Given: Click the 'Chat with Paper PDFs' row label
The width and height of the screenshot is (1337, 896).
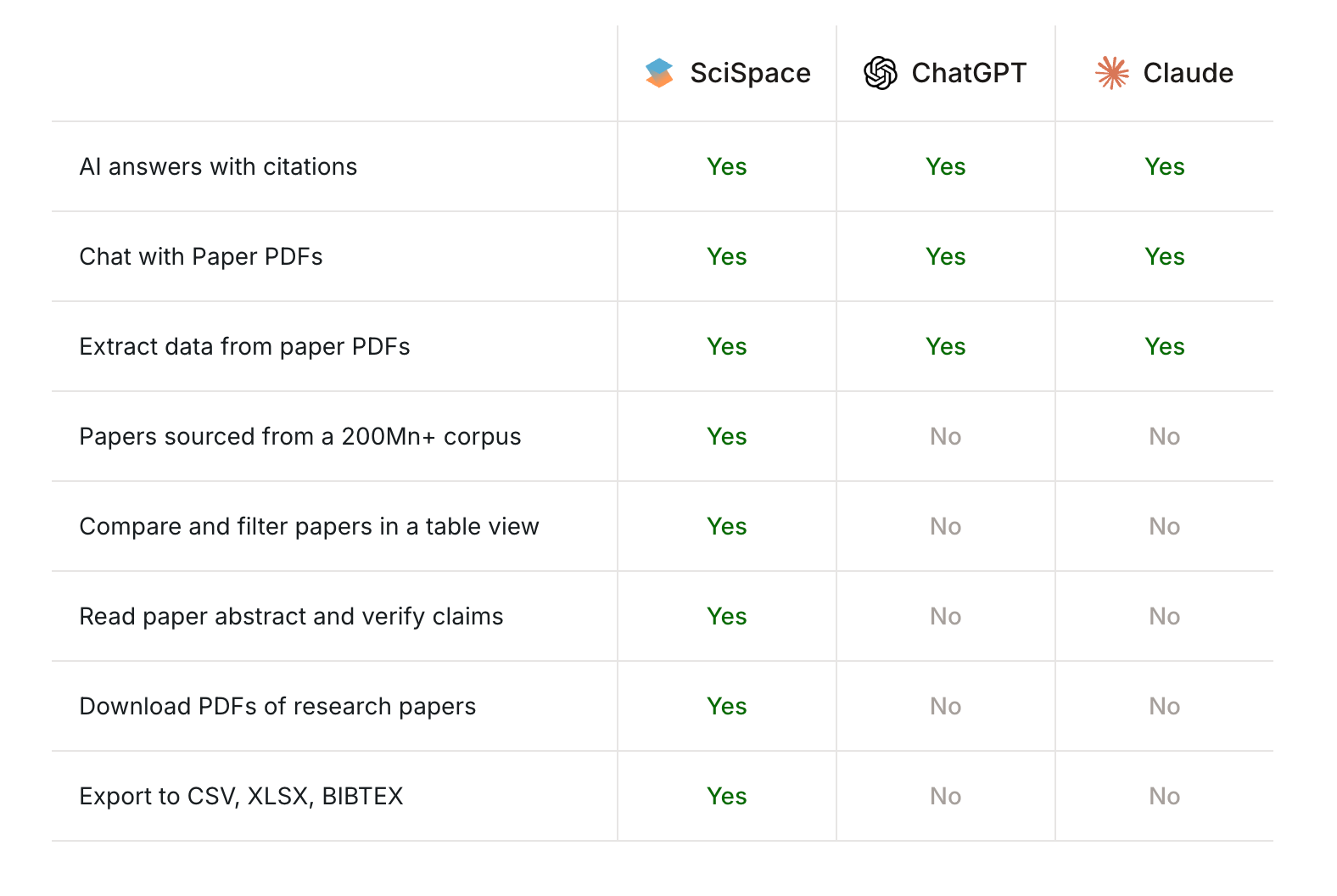Looking at the screenshot, I should (x=201, y=256).
